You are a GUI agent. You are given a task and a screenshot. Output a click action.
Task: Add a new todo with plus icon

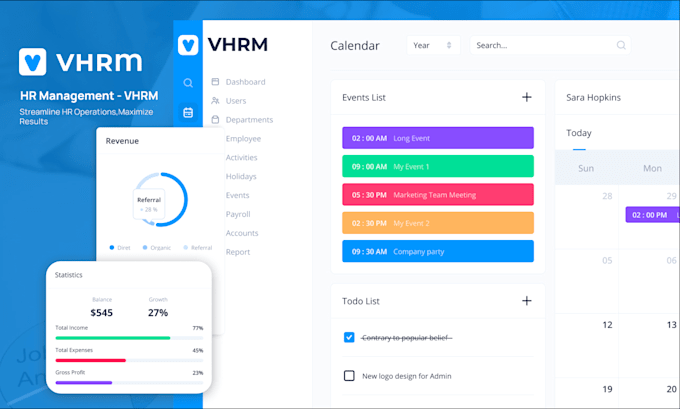click(x=526, y=301)
